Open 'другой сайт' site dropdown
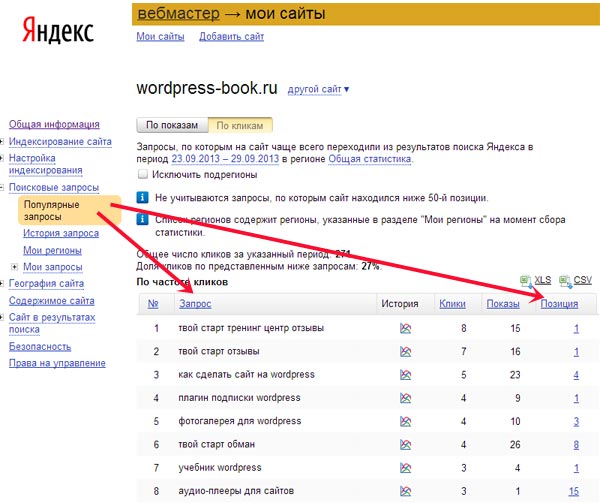The height and width of the screenshot is (503, 600). (318, 89)
